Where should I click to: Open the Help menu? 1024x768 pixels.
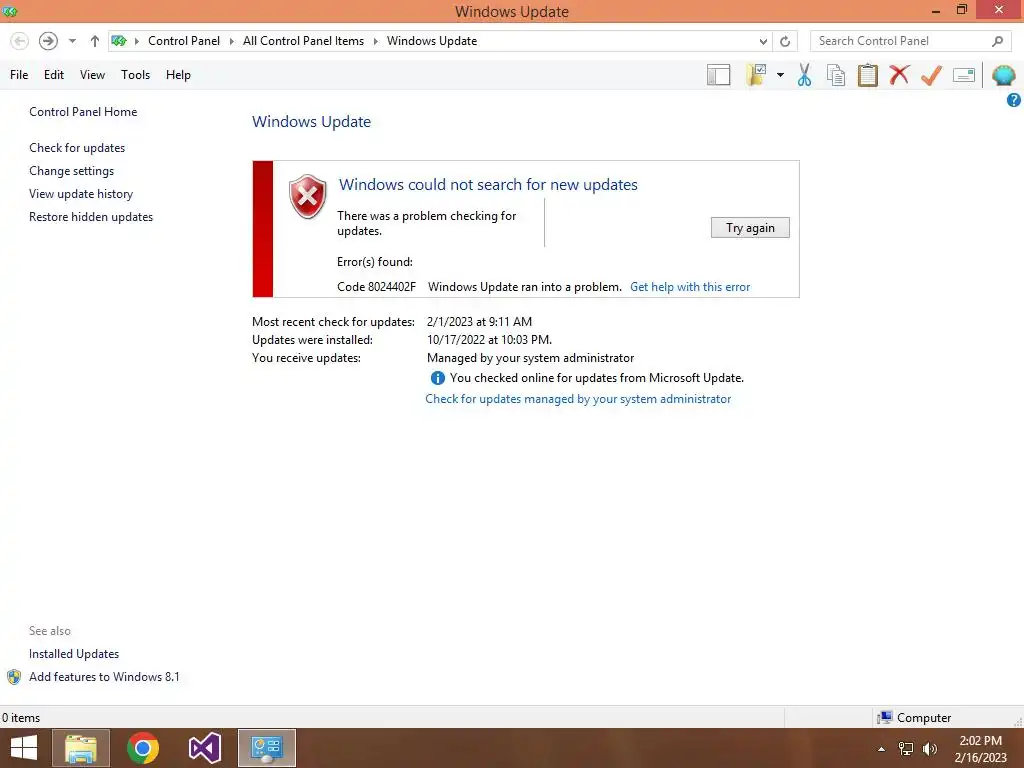[178, 75]
